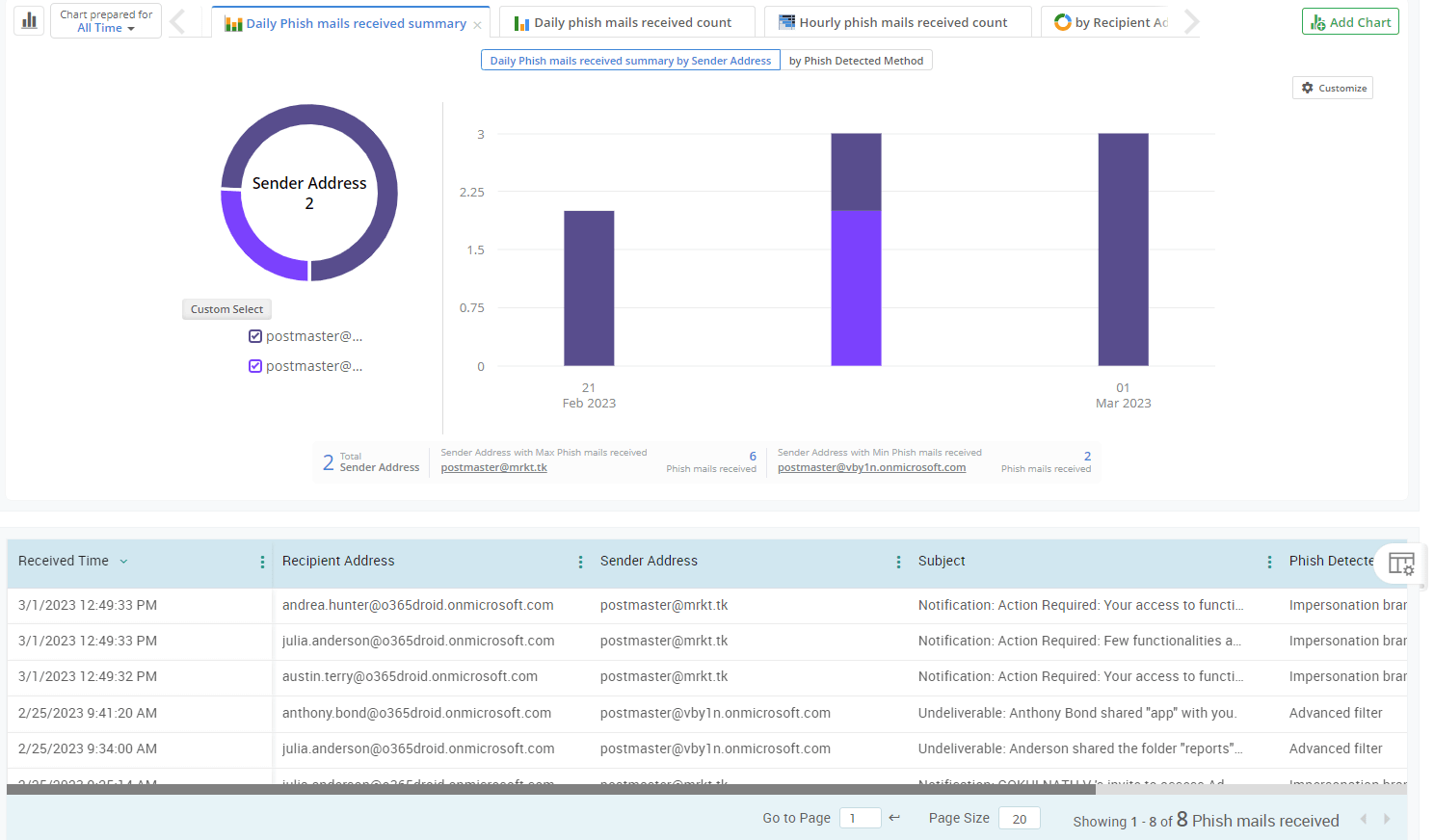The height and width of the screenshot is (840, 1434).
Task: Click the three-dot menu on Received Time column
Action: (261, 561)
